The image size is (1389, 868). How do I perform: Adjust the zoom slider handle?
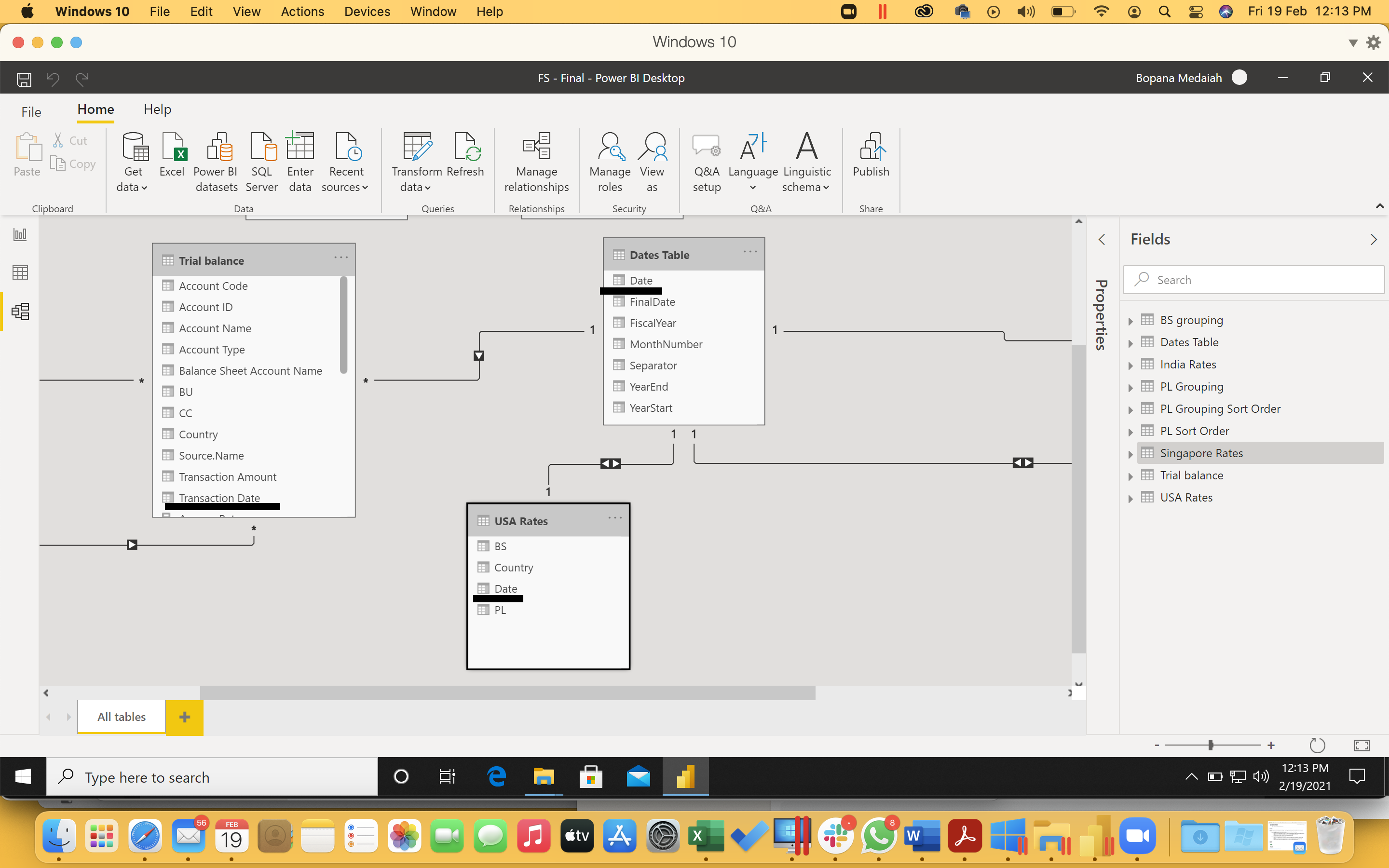[1211, 745]
